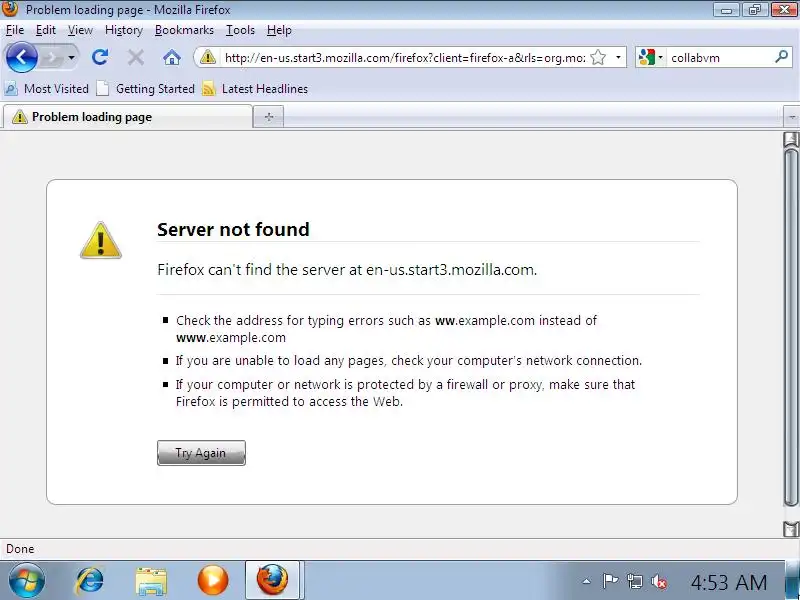The width and height of the screenshot is (800, 600).
Task: Click the greyed Forward arrow button
Action: [x=52, y=58]
